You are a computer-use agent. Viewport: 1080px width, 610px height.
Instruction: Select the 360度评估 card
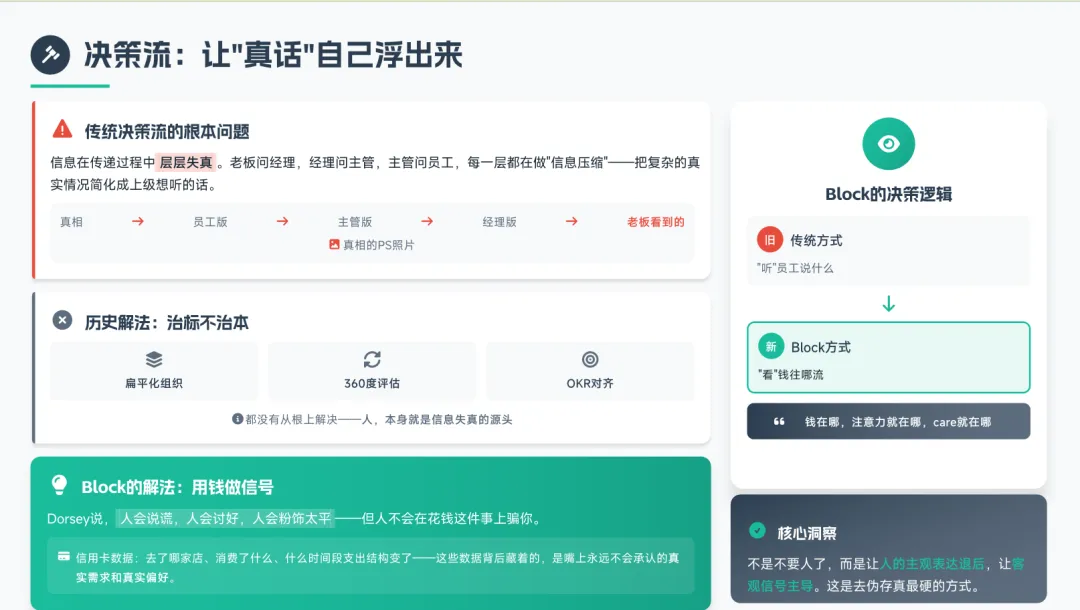tap(372, 371)
